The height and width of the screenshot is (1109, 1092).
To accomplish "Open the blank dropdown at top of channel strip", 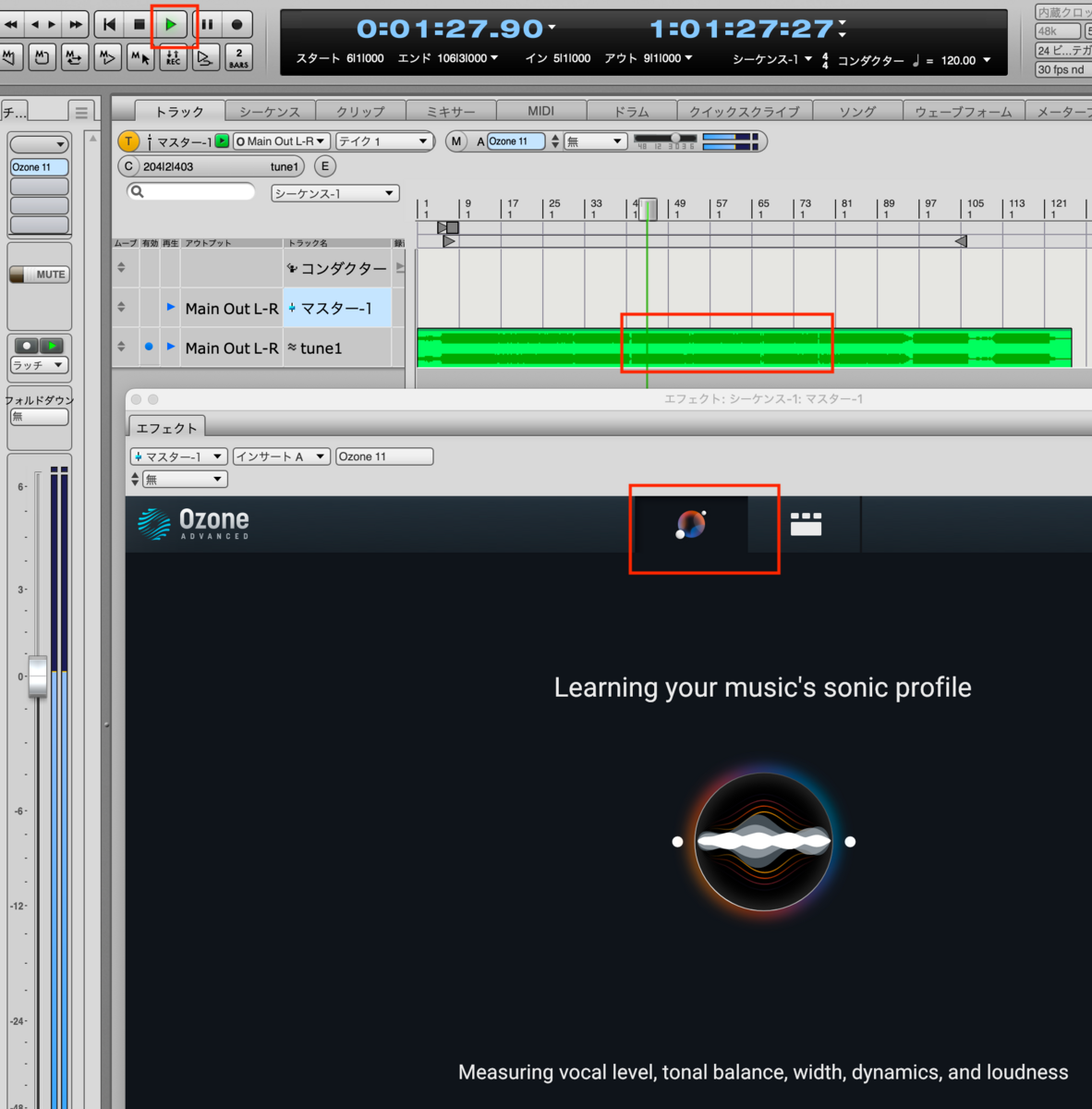I will pos(39,144).
